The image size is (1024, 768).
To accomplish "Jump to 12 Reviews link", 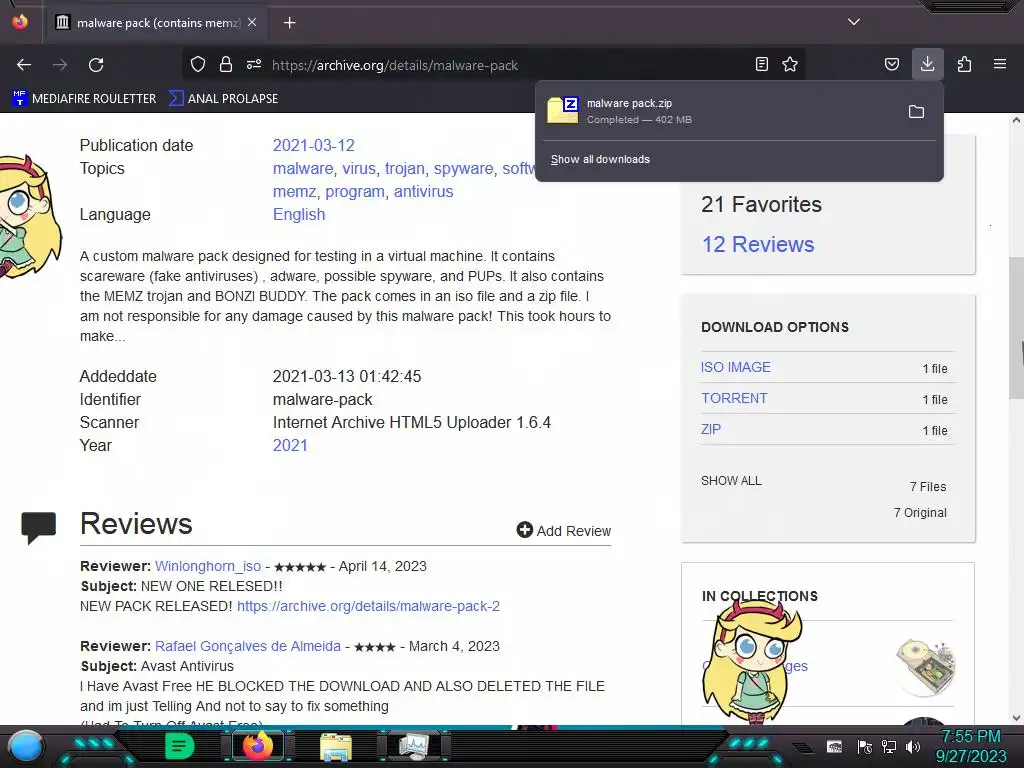I will pyautogui.click(x=758, y=244).
